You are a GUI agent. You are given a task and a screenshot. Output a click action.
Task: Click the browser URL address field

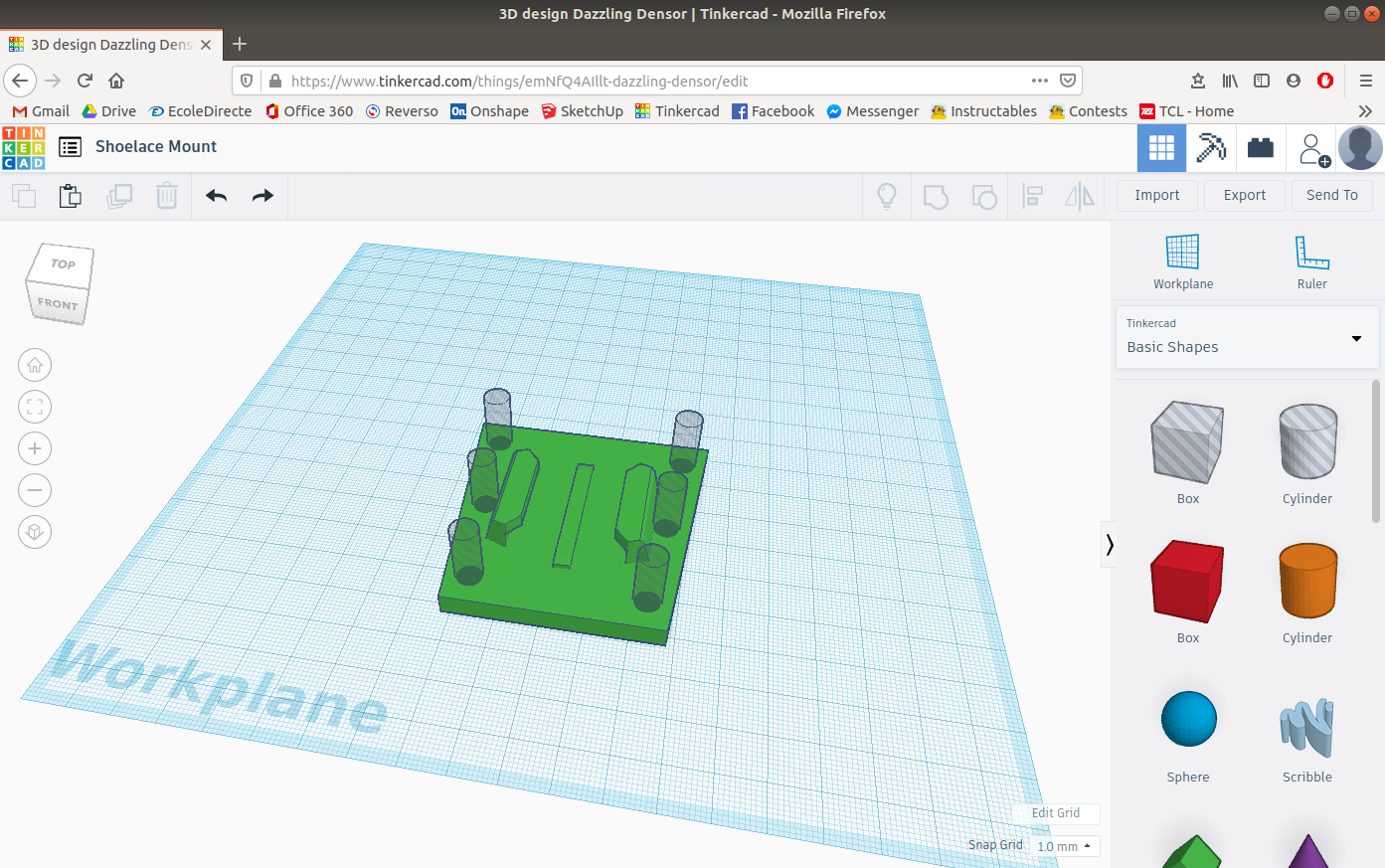point(656,81)
